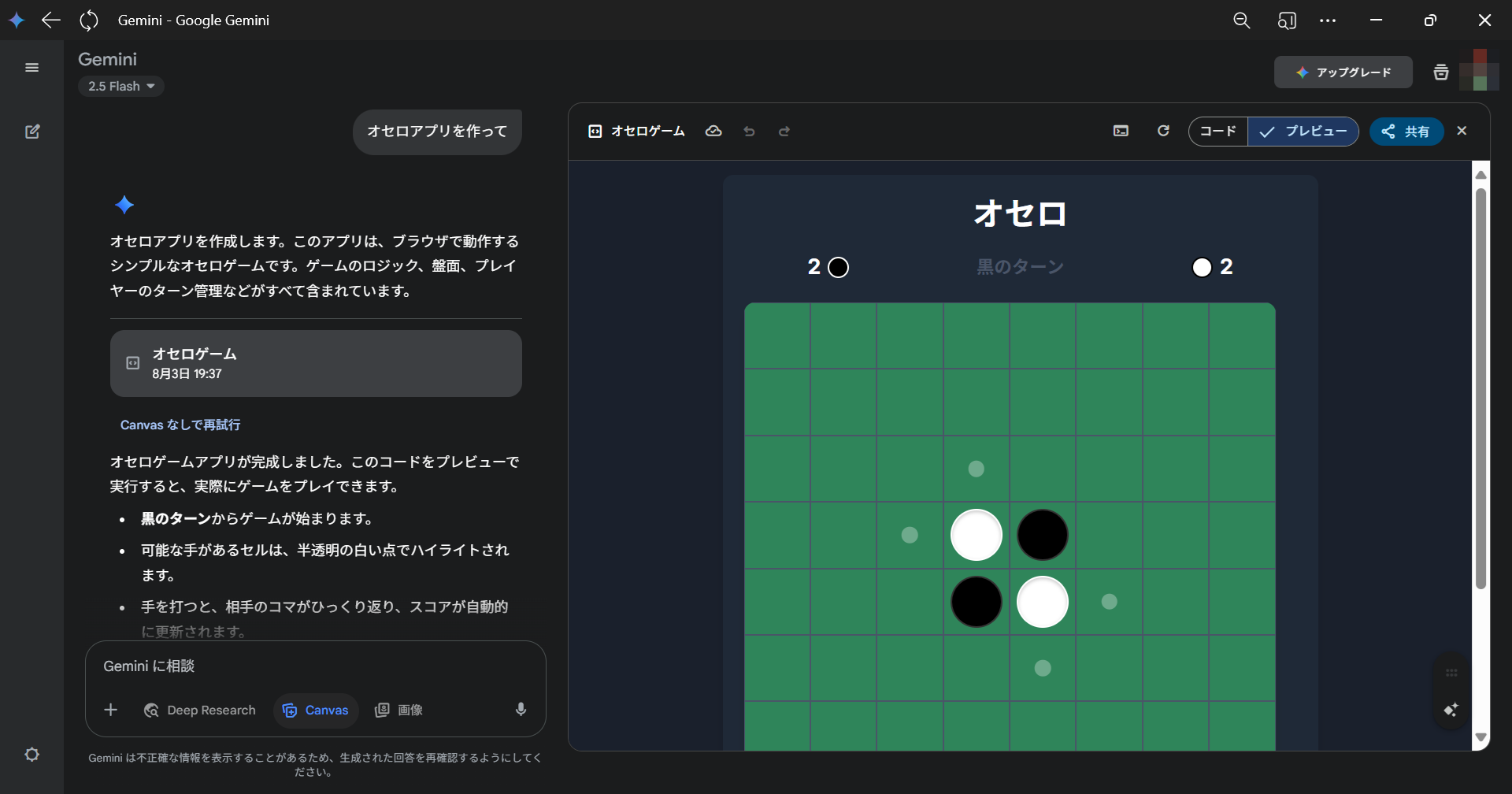
Task: Click Canvas なしで再試行 link
Action: tap(180, 425)
